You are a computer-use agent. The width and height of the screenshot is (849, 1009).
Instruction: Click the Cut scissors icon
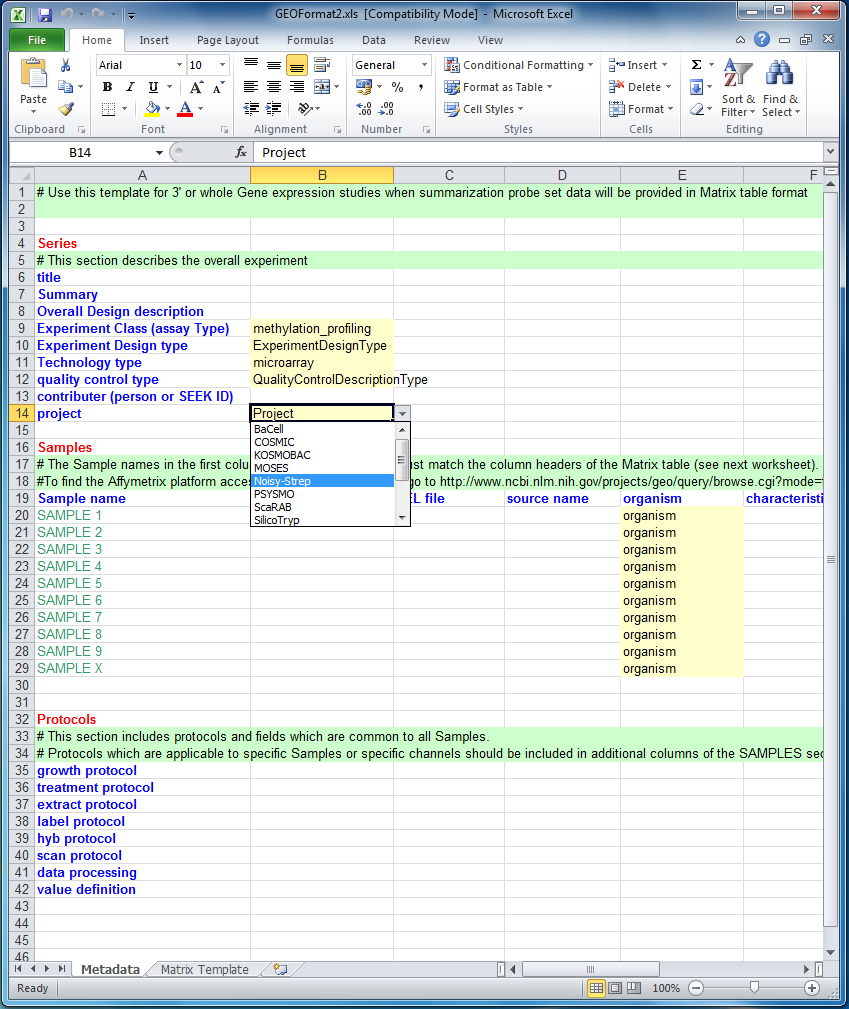point(66,65)
